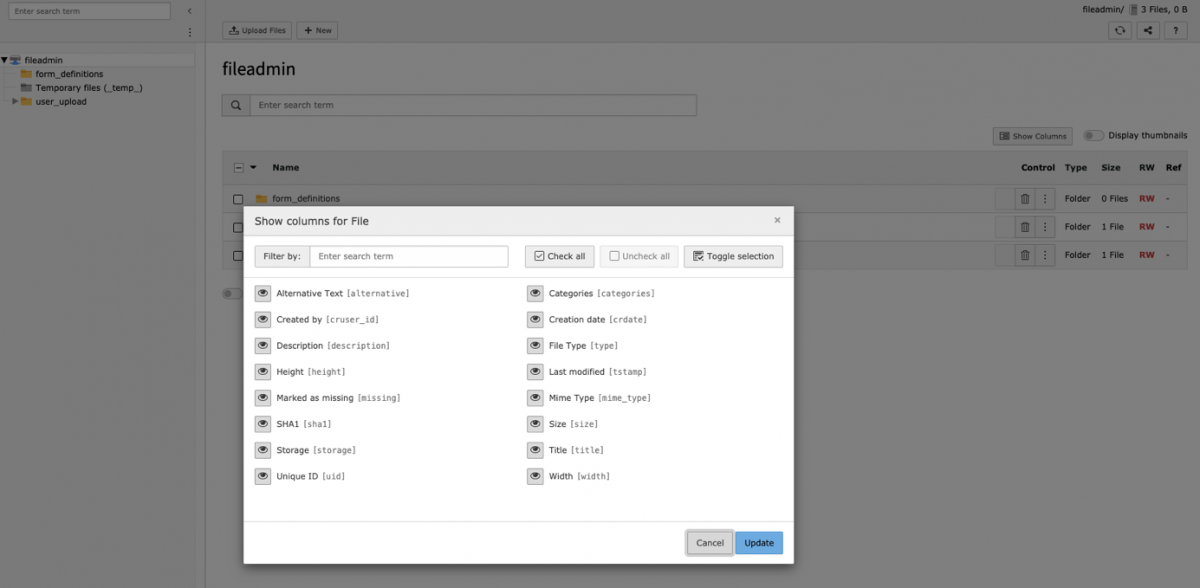This screenshot has height=588, width=1200.
Task: Select user_upload folder in tree
Action: (x=61, y=101)
